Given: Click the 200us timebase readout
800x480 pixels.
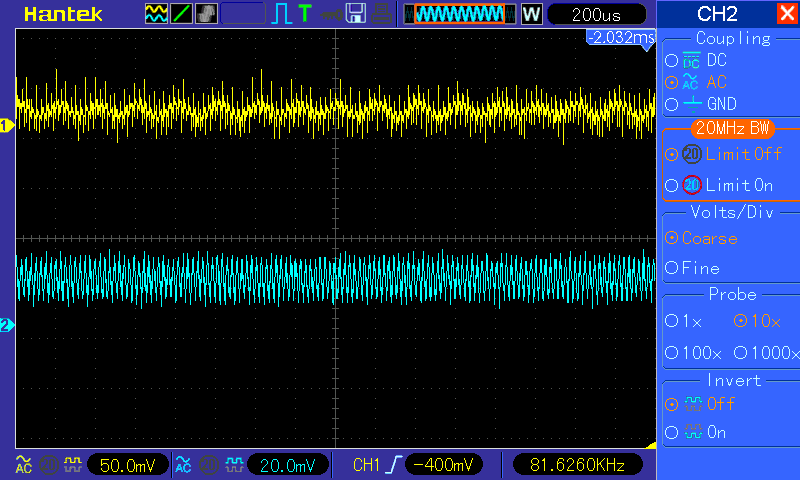Looking at the screenshot, I should [x=596, y=14].
